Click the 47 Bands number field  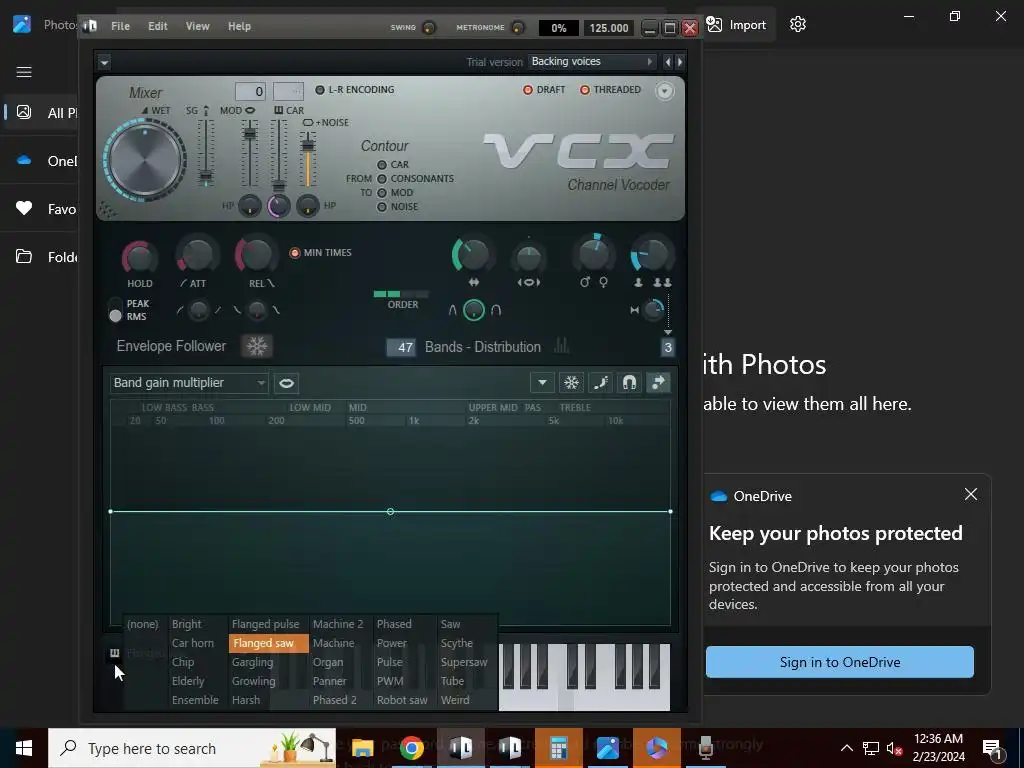coord(401,347)
